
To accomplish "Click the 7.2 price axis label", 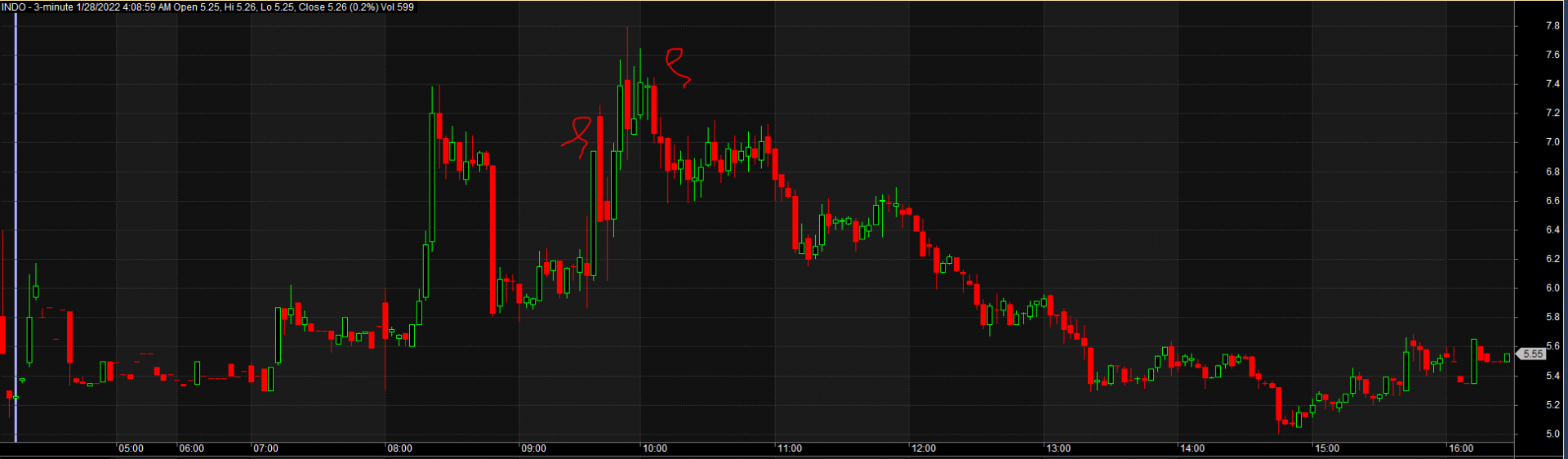I will coord(1552,114).
